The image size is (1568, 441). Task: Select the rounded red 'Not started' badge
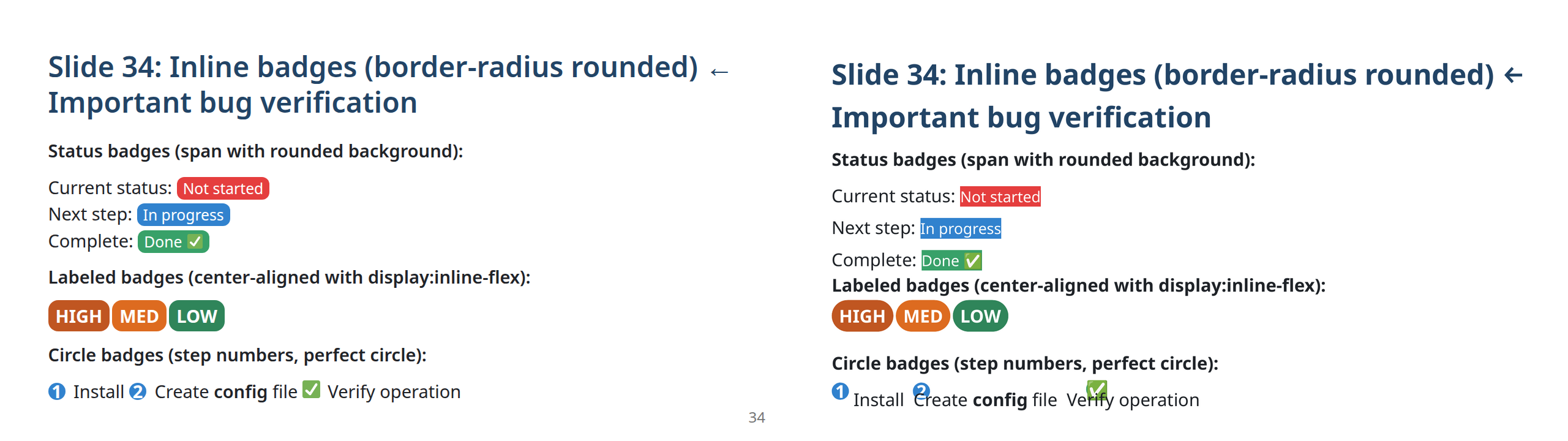(x=223, y=189)
